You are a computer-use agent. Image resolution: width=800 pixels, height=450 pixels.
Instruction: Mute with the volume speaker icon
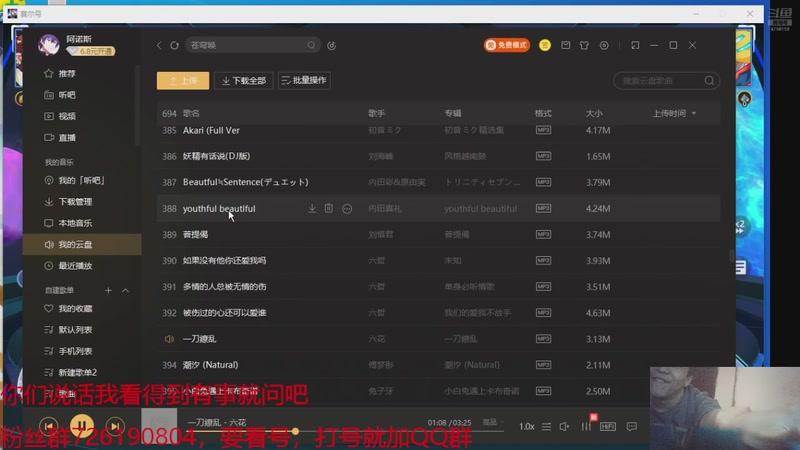click(x=565, y=427)
